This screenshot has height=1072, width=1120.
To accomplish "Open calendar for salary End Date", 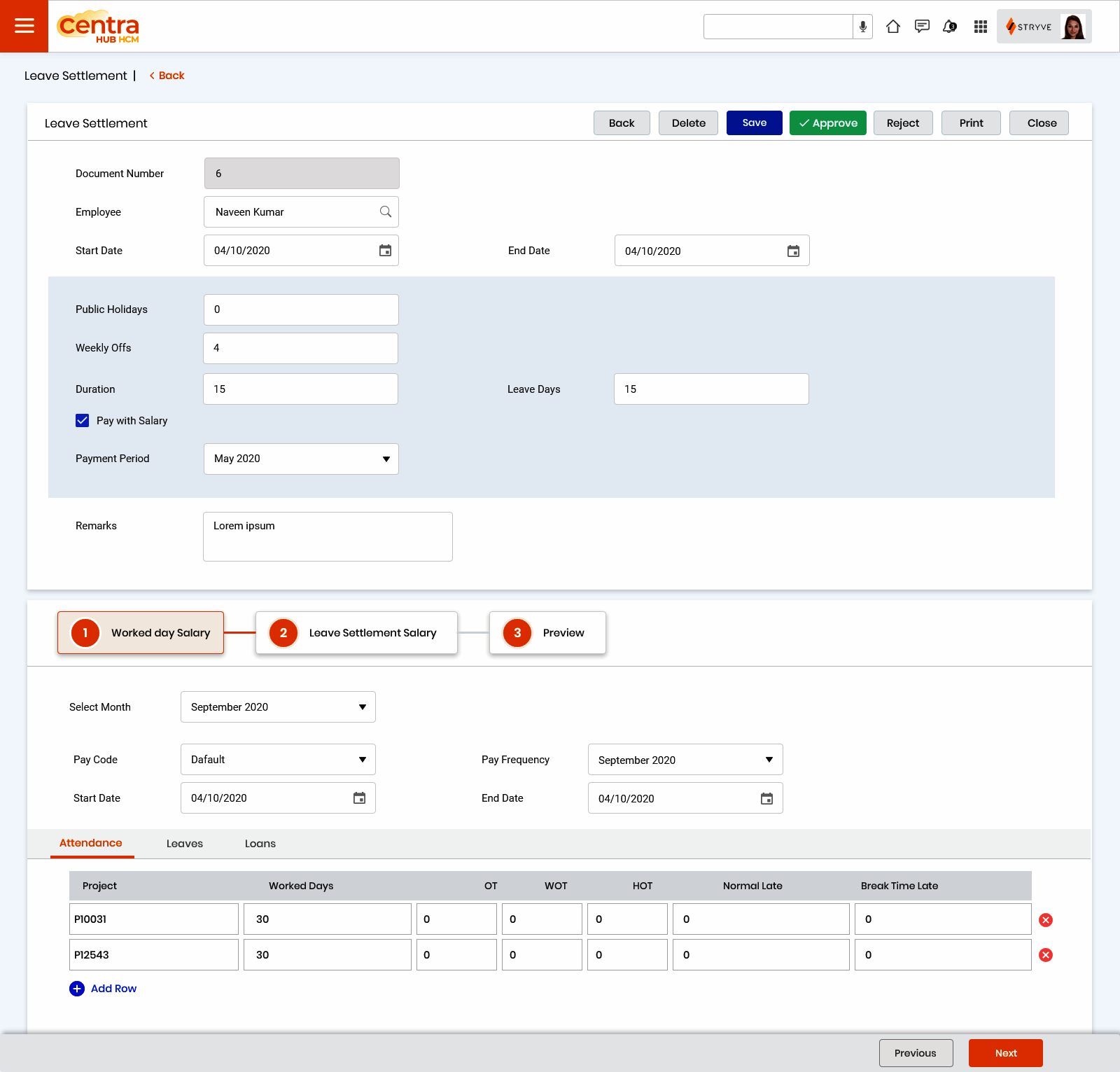I will point(766,798).
